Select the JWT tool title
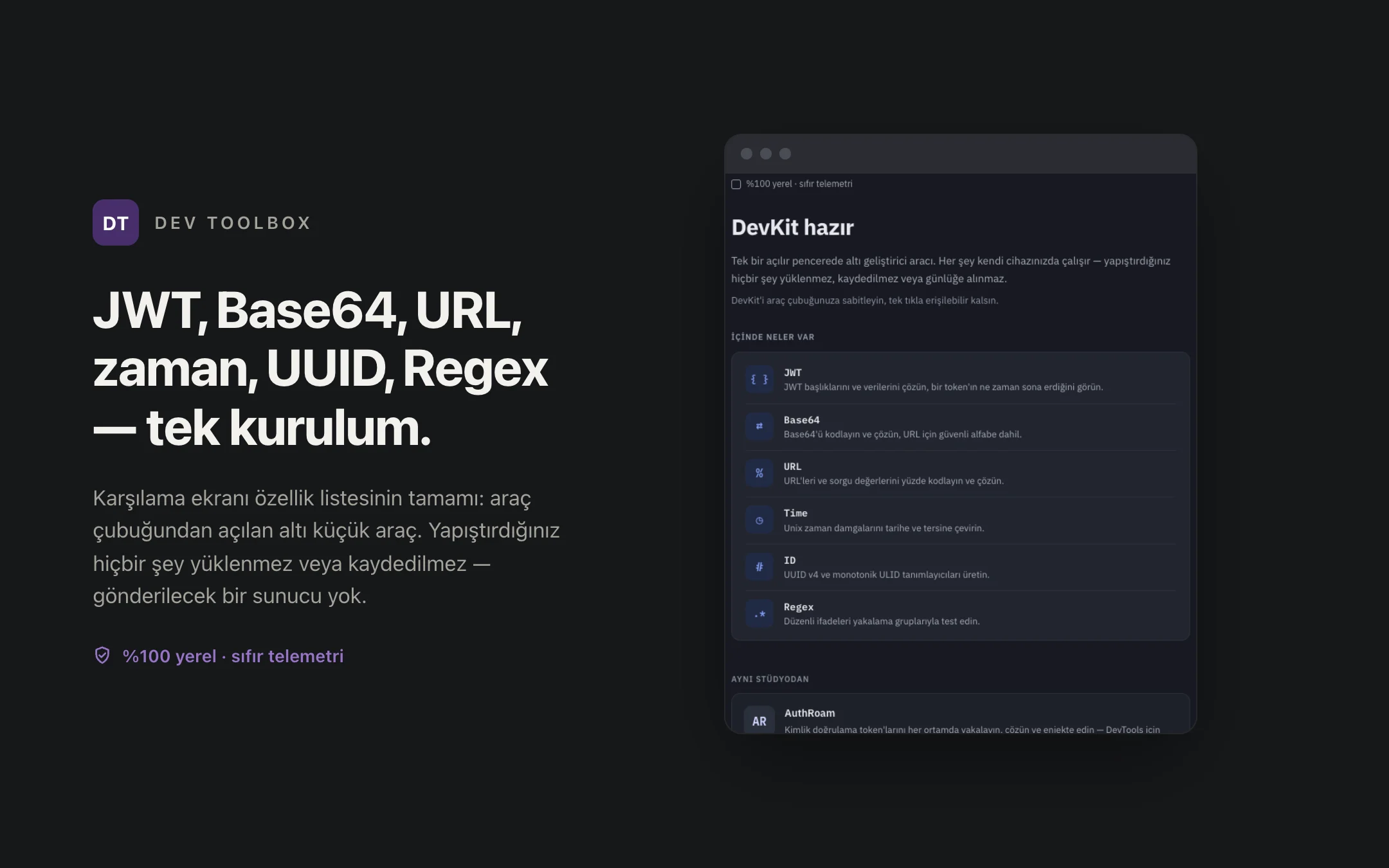Screen dimensions: 1389x868 (793, 372)
